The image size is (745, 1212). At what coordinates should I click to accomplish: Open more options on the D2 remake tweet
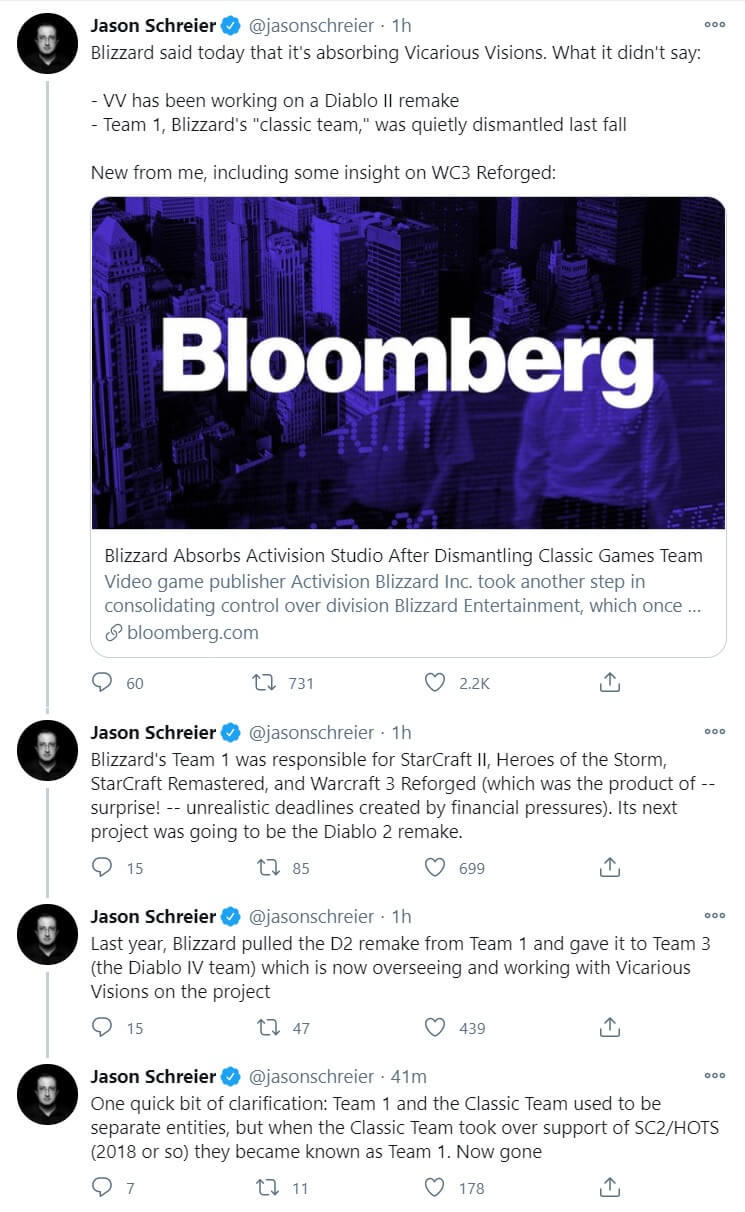714,916
